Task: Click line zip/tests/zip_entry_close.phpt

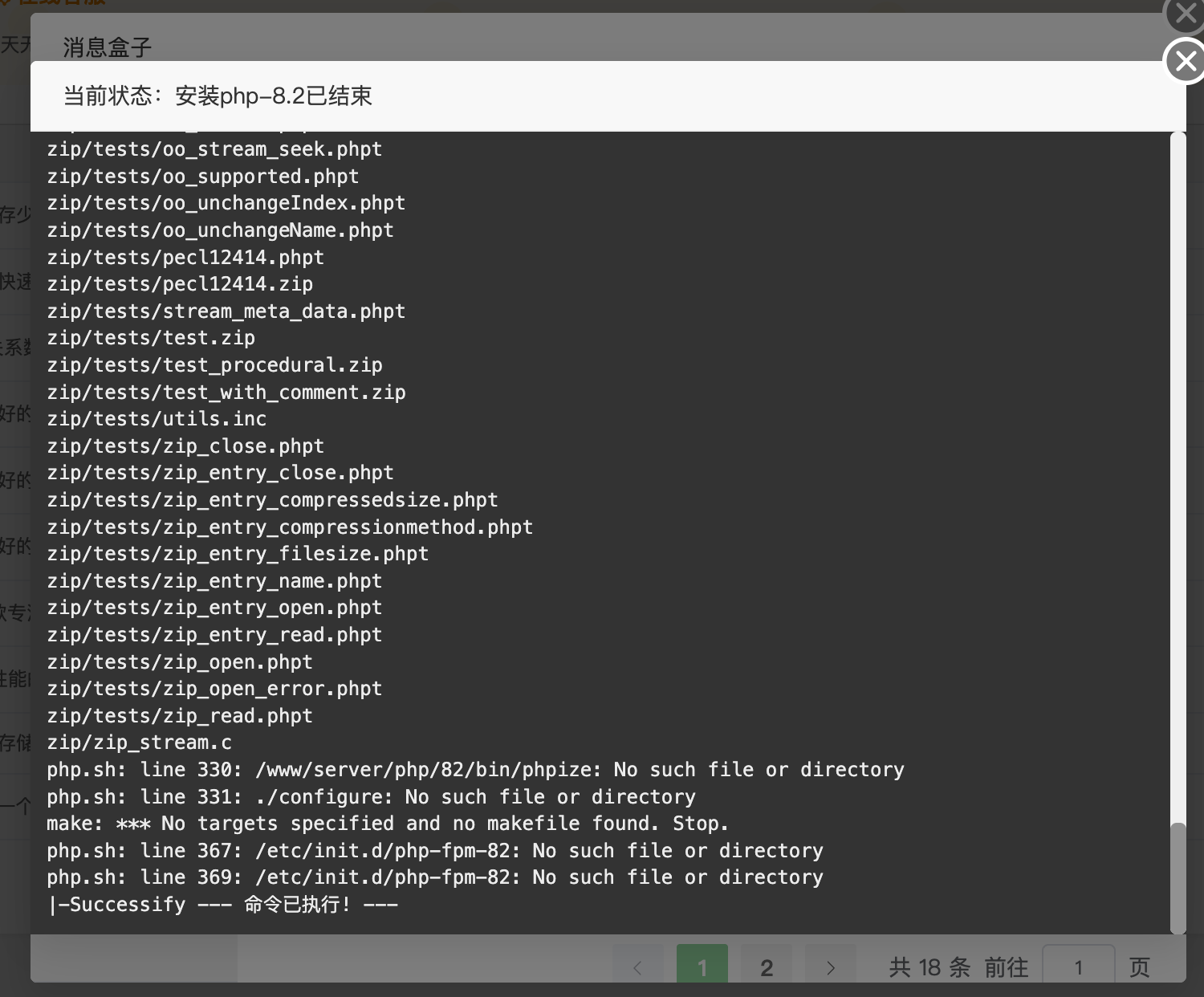Action: [x=221, y=473]
